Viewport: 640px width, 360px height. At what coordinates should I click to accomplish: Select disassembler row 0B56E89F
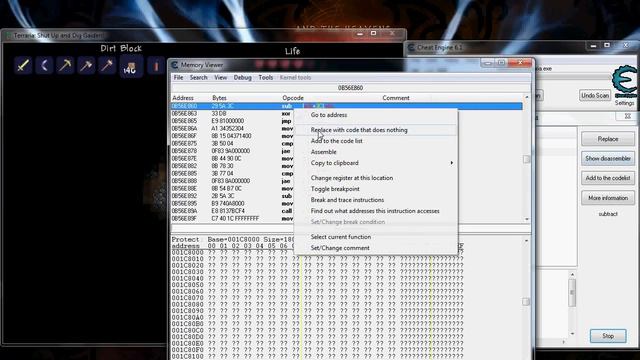pos(232,219)
